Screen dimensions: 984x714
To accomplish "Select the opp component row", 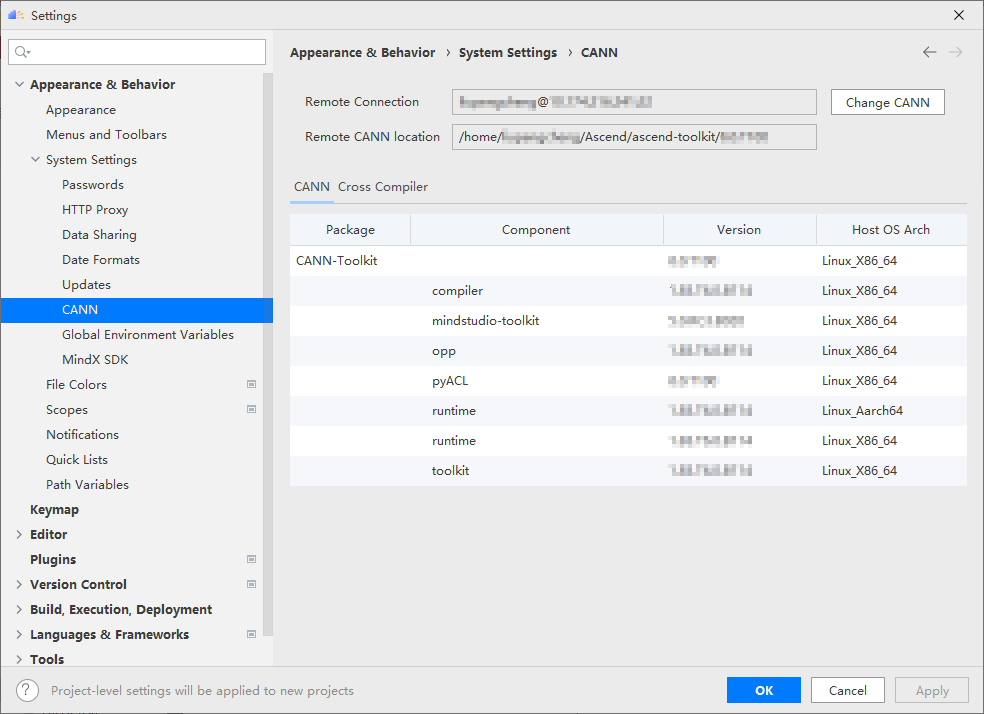I will (628, 351).
